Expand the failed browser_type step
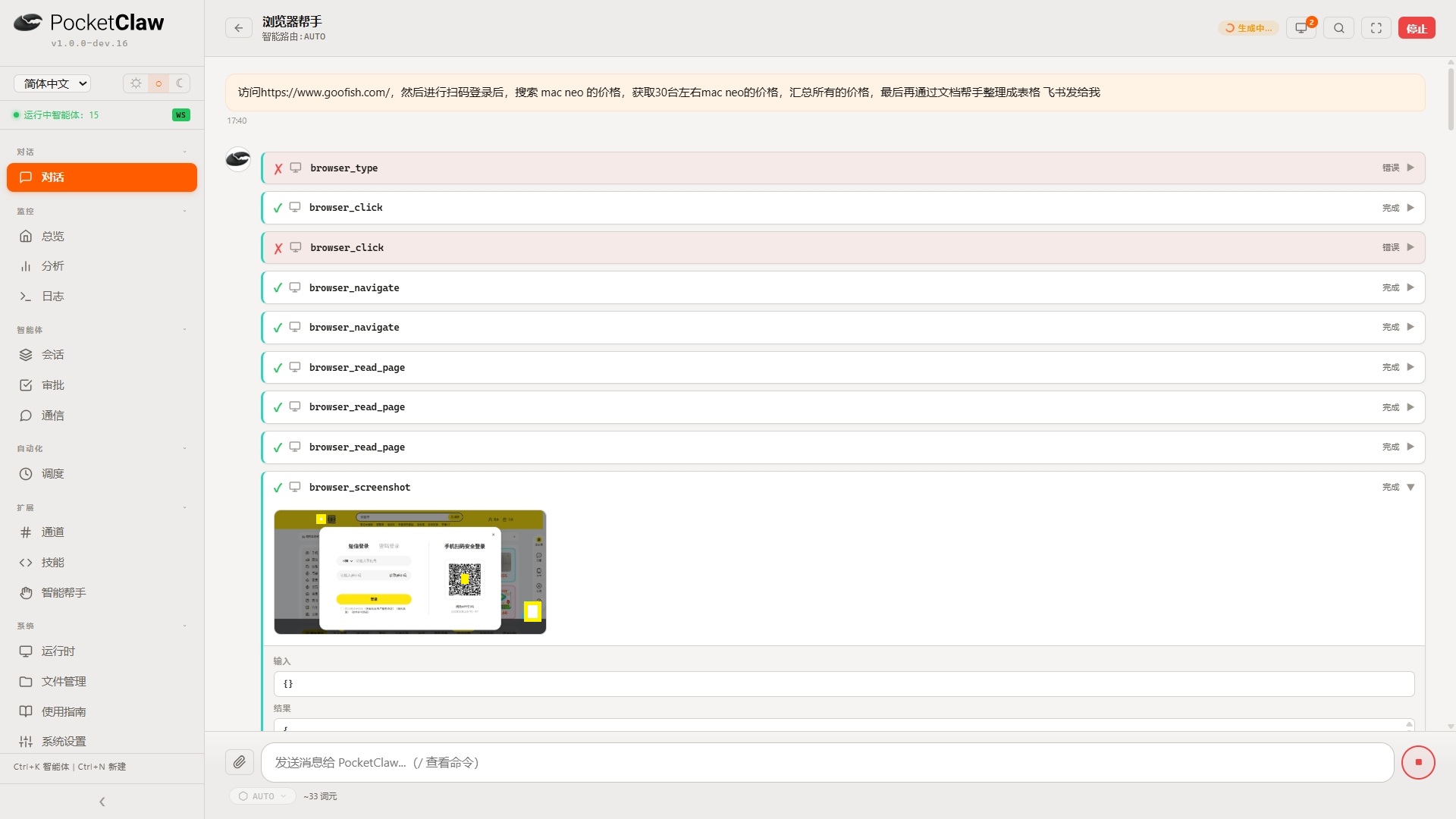The height and width of the screenshot is (819, 1456). [x=843, y=168]
